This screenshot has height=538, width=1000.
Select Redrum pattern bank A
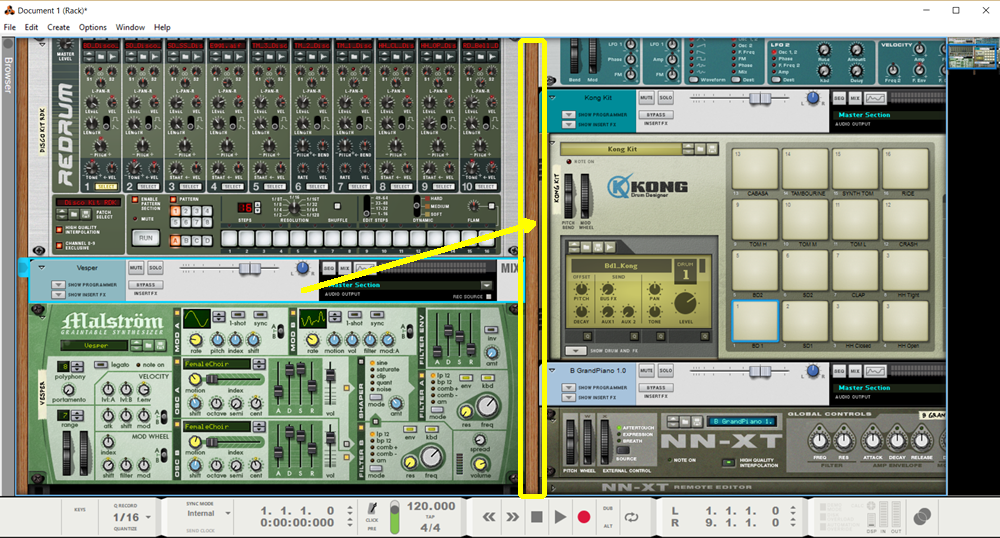pos(175,240)
